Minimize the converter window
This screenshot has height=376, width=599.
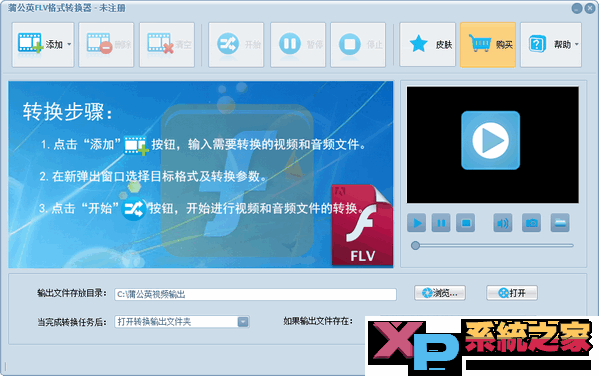tap(577, 8)
